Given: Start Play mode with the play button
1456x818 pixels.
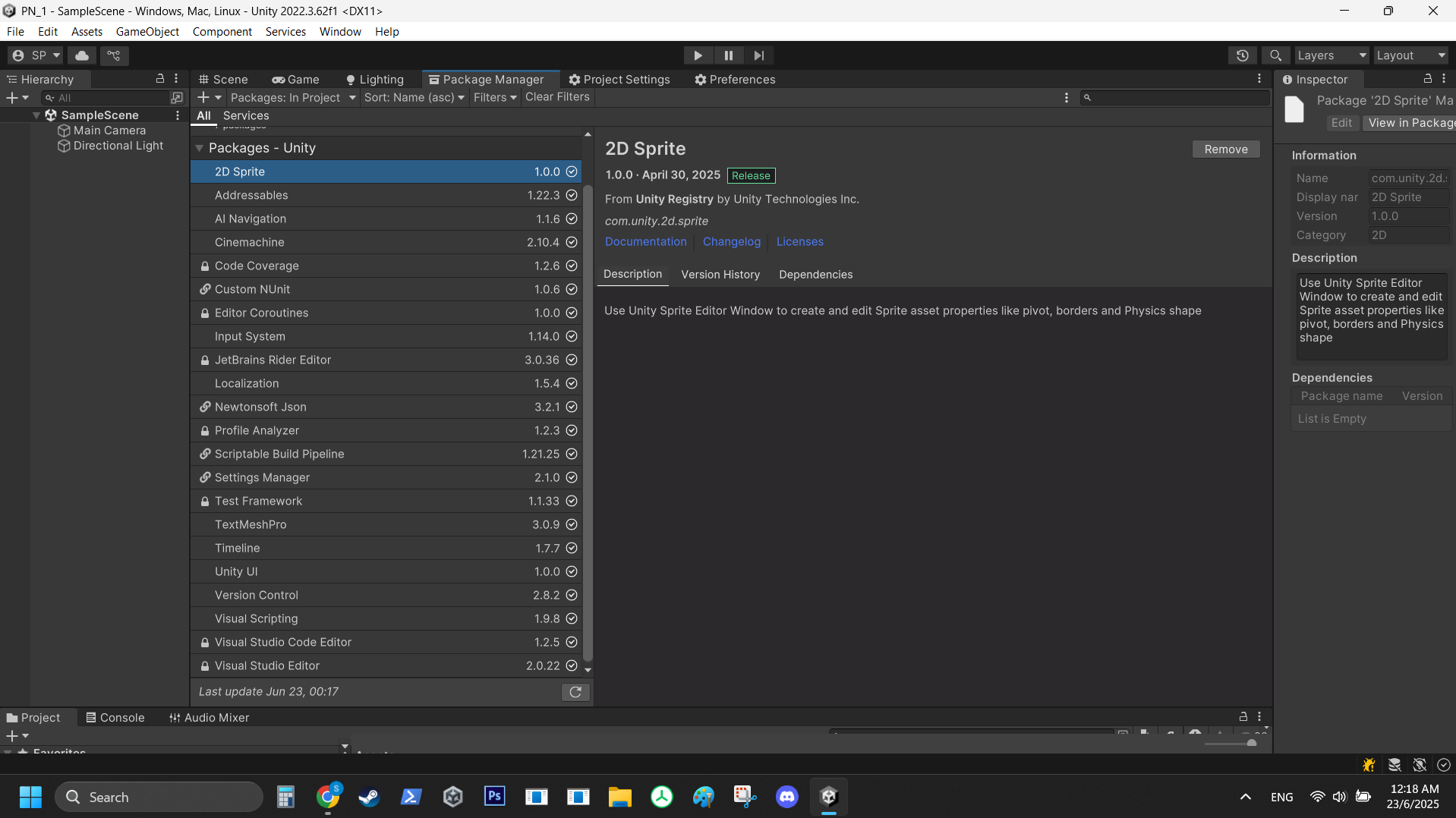Looking at the screenshot, I should 698,55.
